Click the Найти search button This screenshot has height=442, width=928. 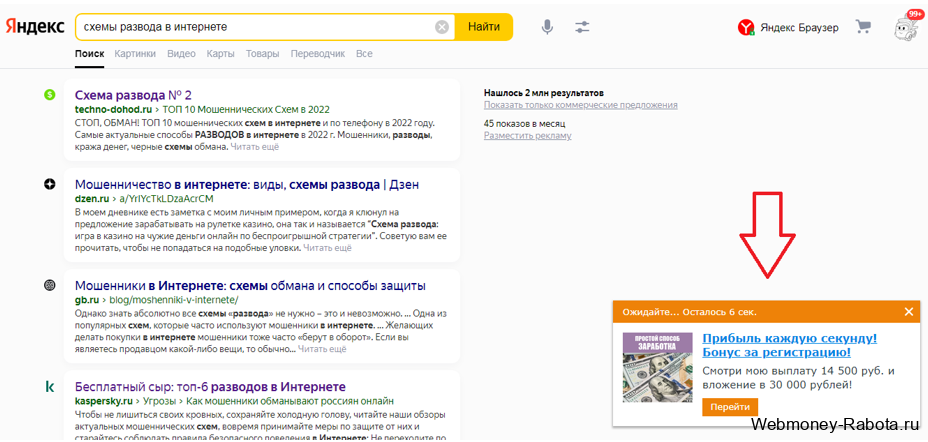(484, 27)
